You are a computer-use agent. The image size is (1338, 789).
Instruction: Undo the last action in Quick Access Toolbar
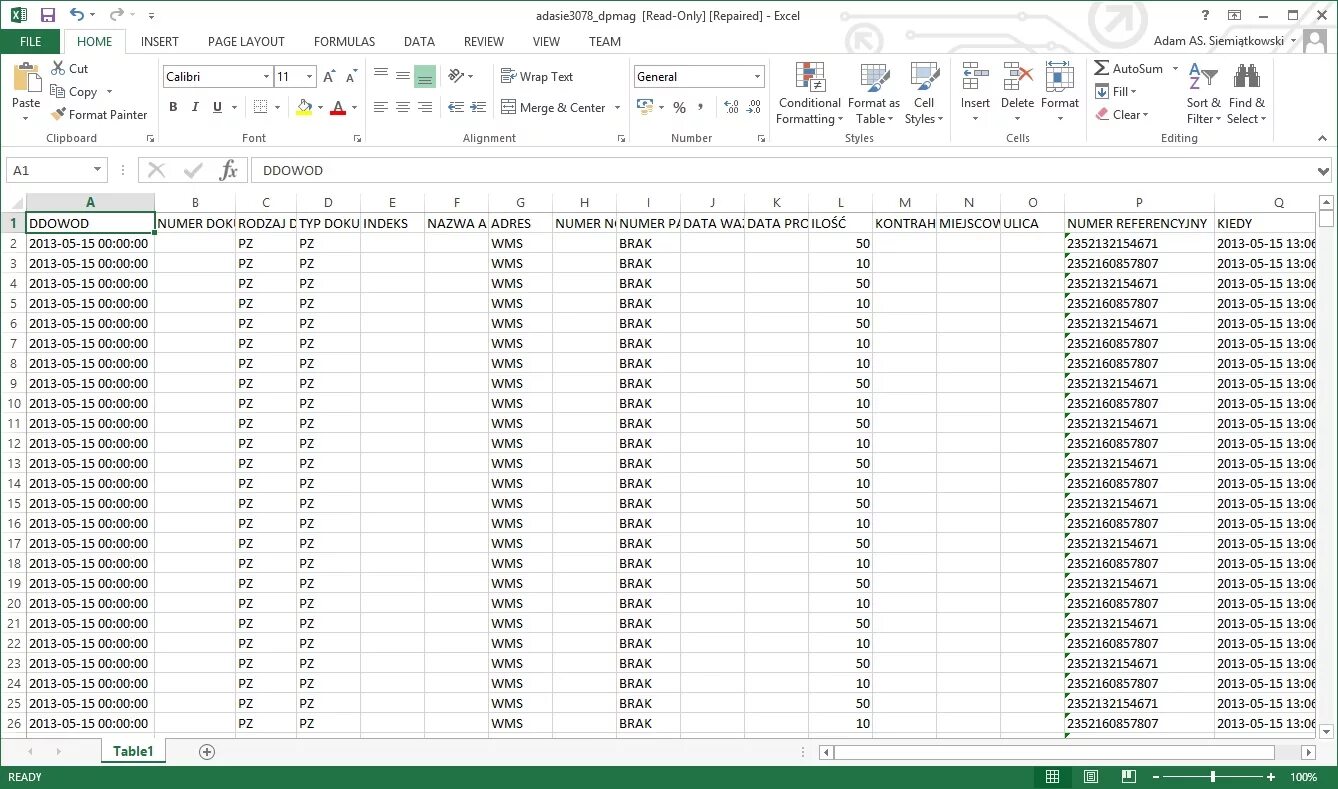point(76,15)
